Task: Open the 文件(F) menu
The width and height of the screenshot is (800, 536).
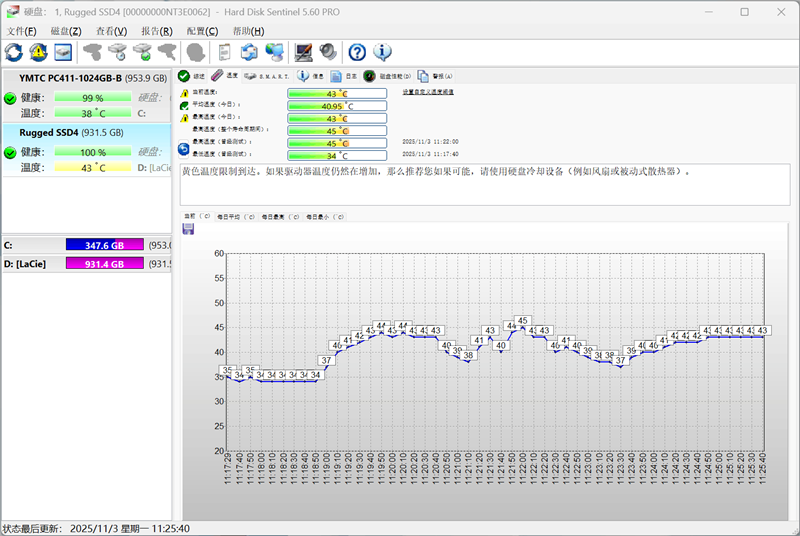Action: [22, 31]
